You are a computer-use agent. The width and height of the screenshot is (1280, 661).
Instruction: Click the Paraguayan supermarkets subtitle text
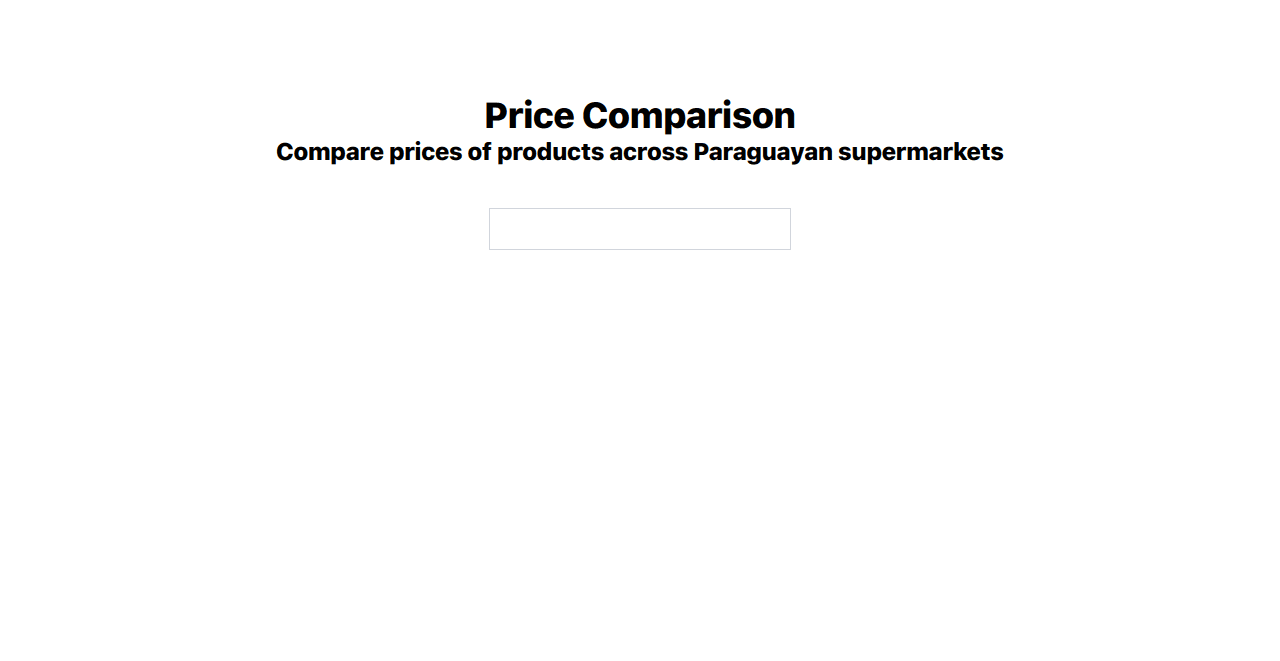639,152
